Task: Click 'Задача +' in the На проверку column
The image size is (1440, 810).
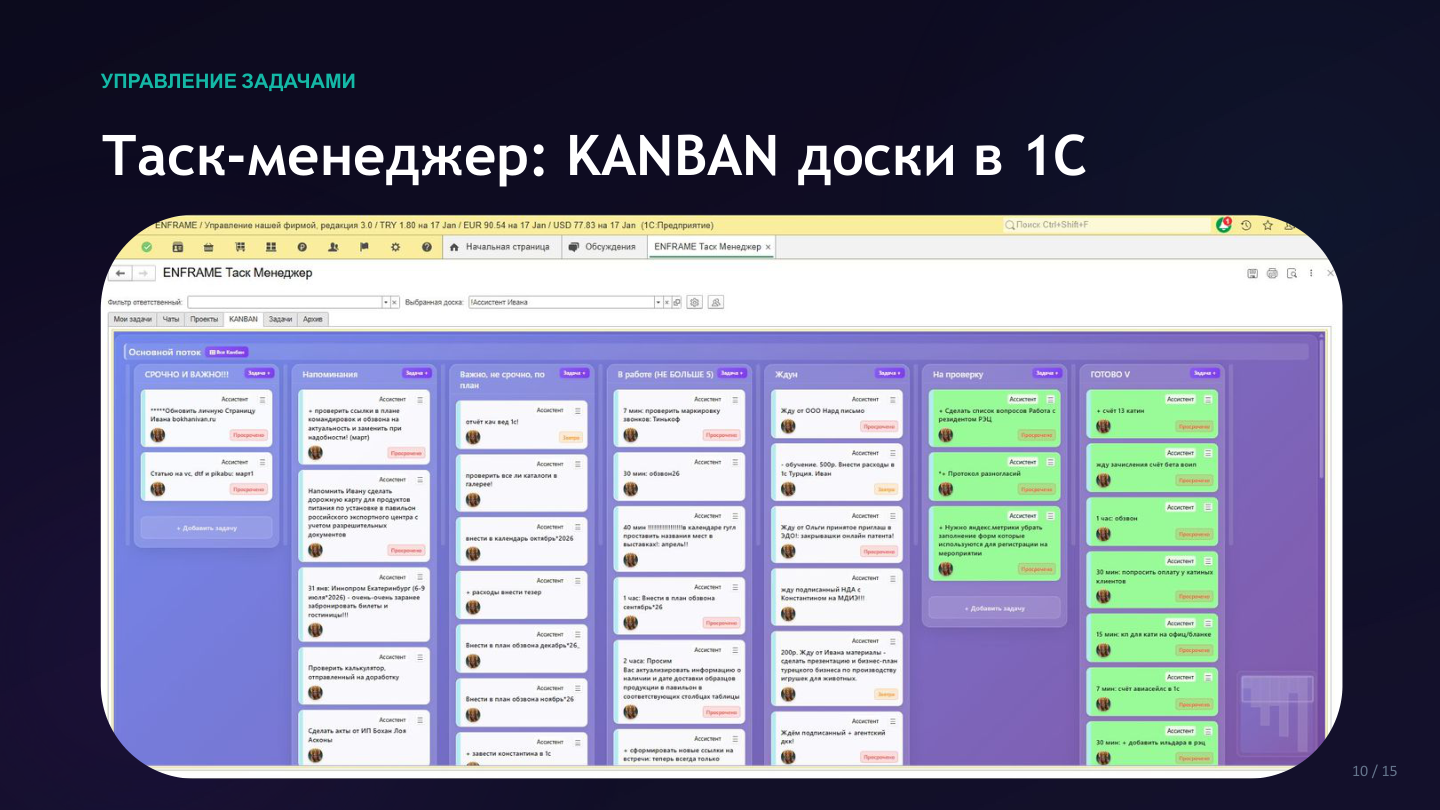Action: [x=1047, y=373]
